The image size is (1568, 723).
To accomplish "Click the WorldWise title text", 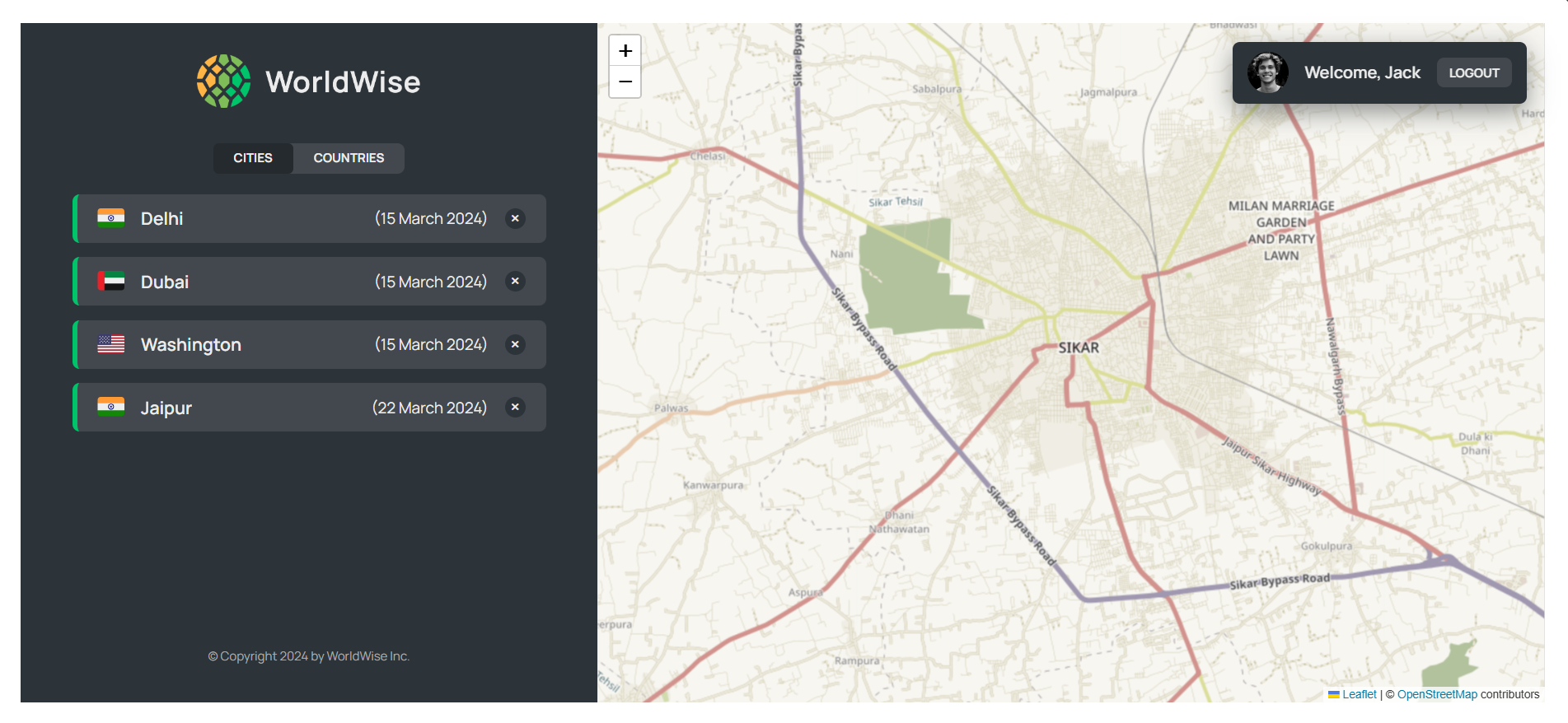I will point(343,82).
